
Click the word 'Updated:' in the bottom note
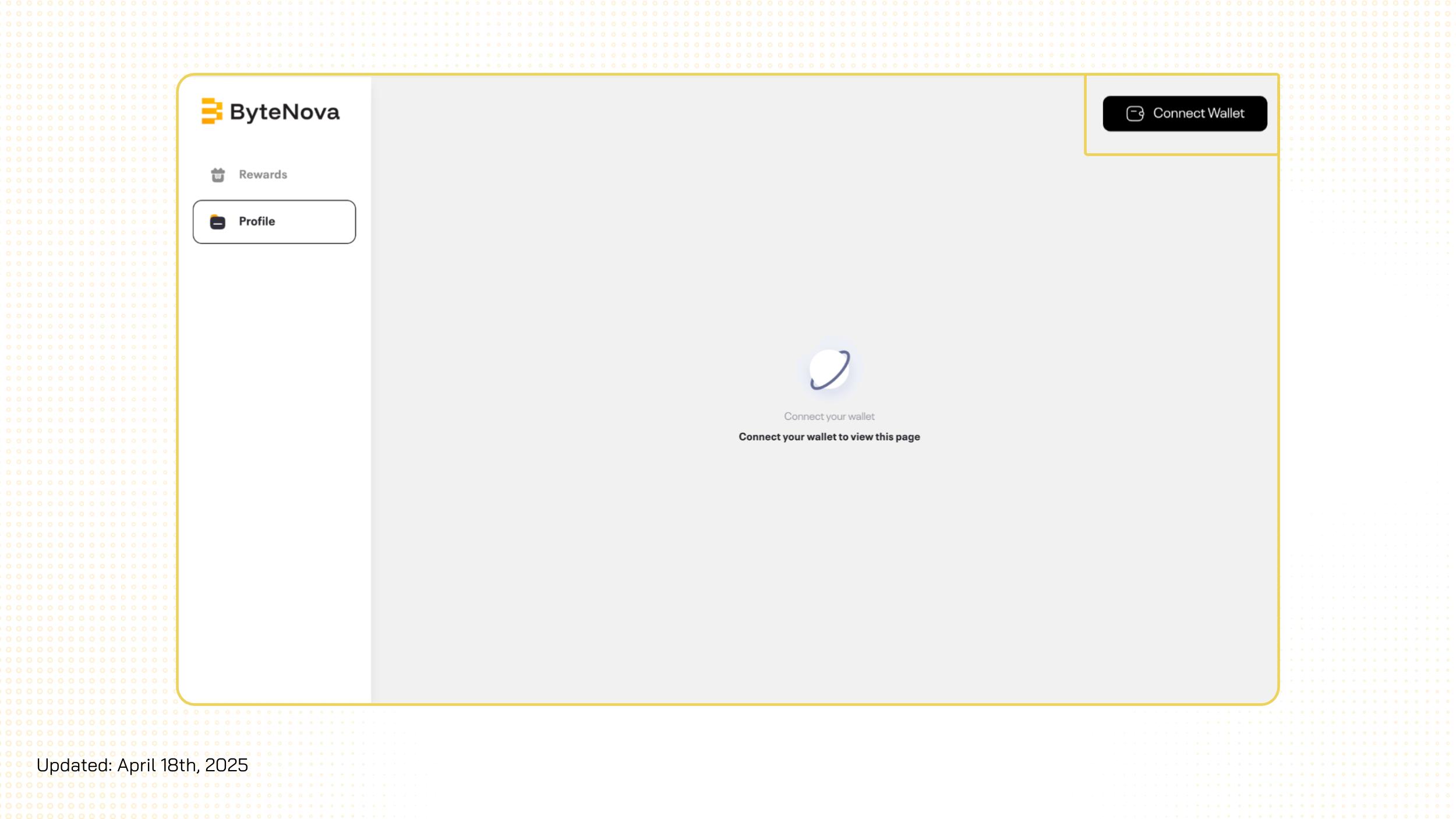coord(75,765)
